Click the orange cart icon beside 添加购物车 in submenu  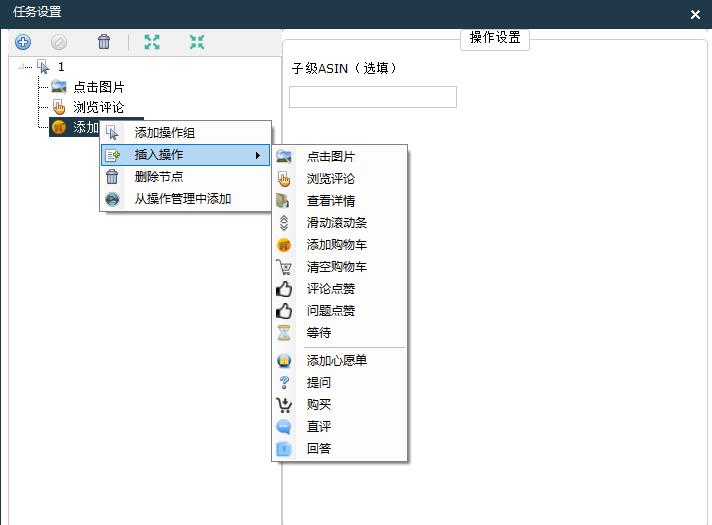pos(284,245)
